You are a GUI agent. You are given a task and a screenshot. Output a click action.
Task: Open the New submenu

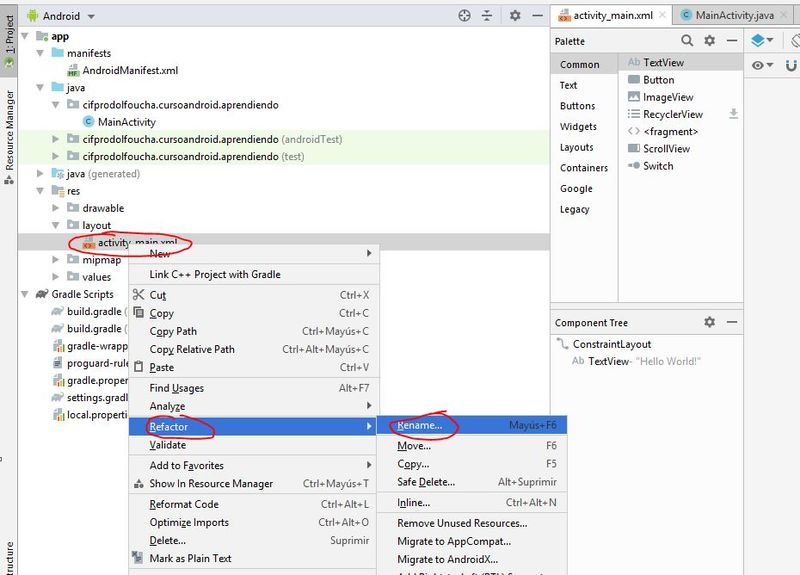pyautogui.click(x=253, y=254)
